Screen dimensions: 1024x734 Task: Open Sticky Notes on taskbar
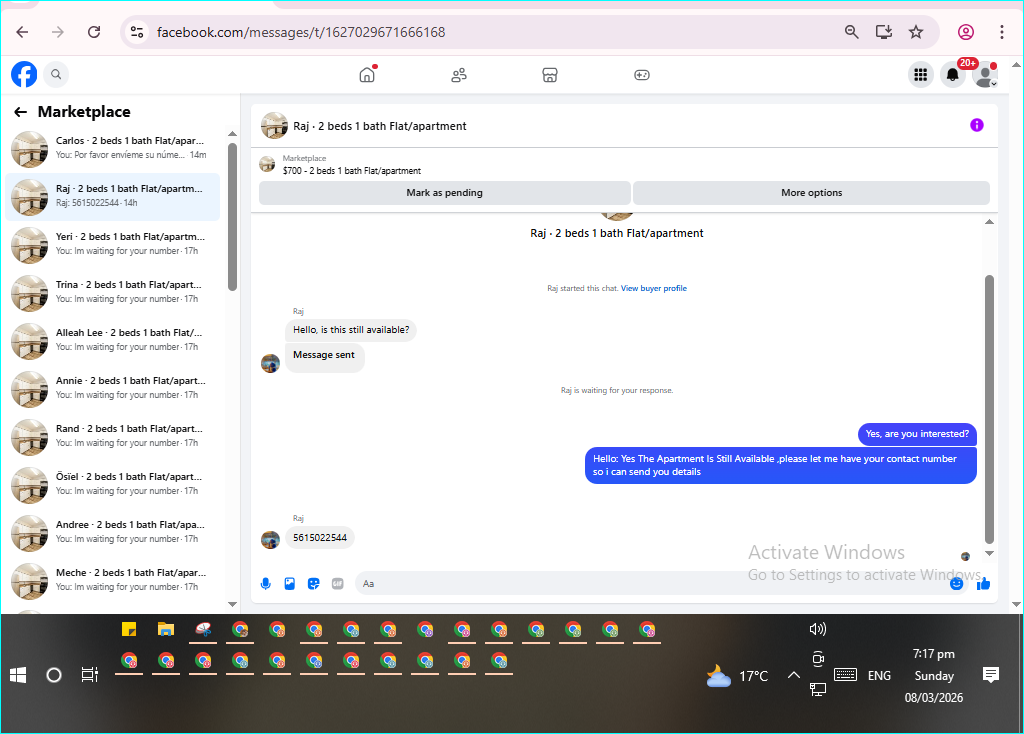[129, 630]
